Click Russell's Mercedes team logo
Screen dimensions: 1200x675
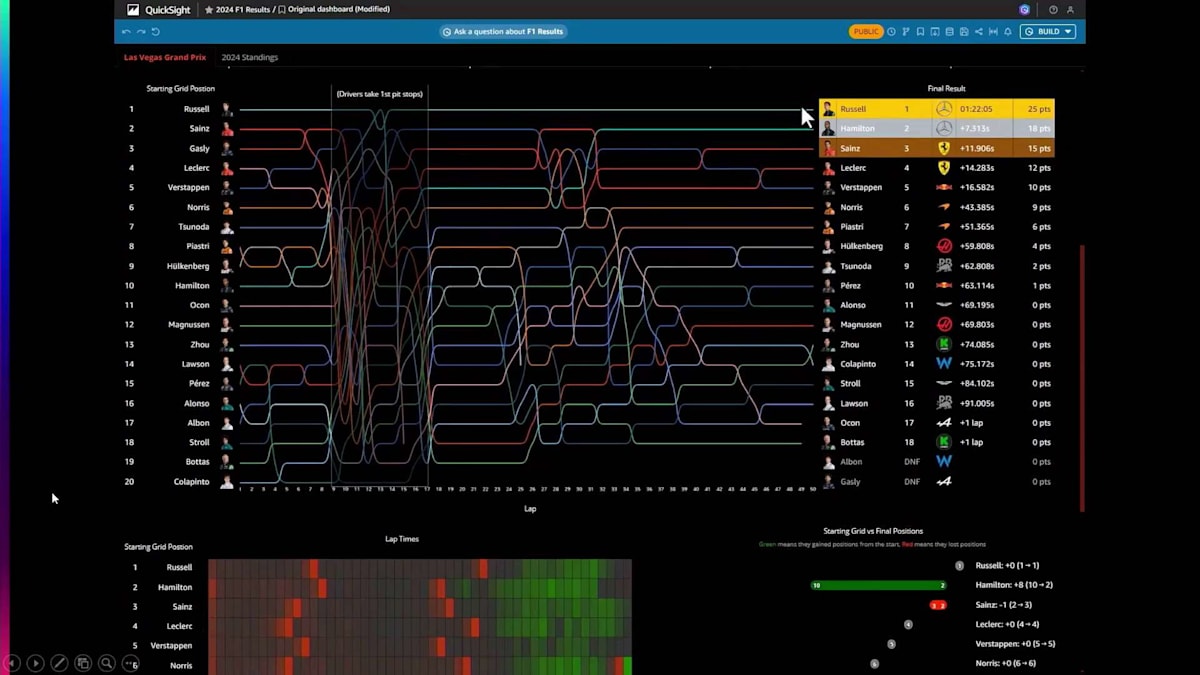[x=944, y=109]
